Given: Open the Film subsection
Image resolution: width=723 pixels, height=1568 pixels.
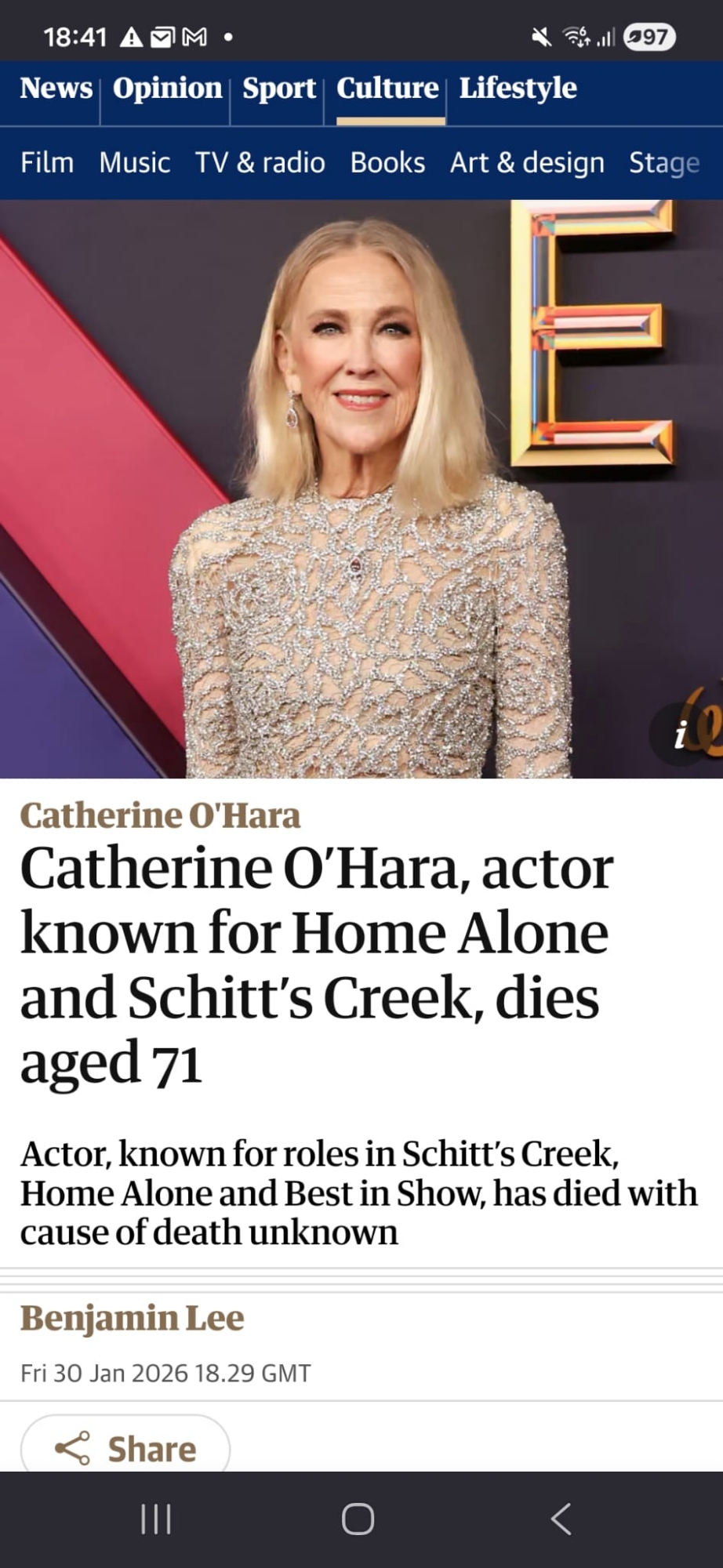Looking at the screenshot, I should [47, 162].
